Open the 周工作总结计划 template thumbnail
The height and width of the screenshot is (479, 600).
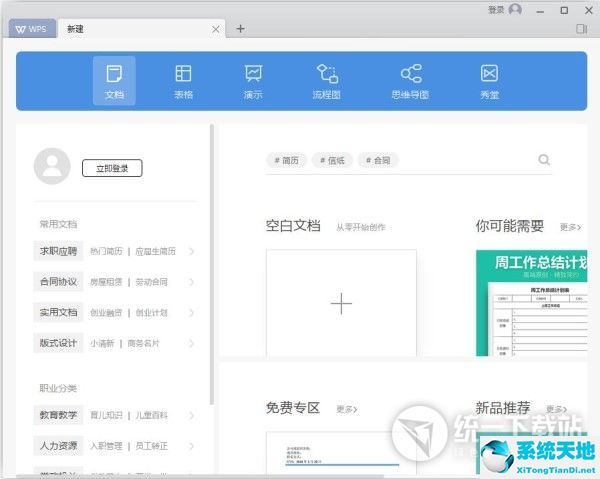click(x=532, y=303)
